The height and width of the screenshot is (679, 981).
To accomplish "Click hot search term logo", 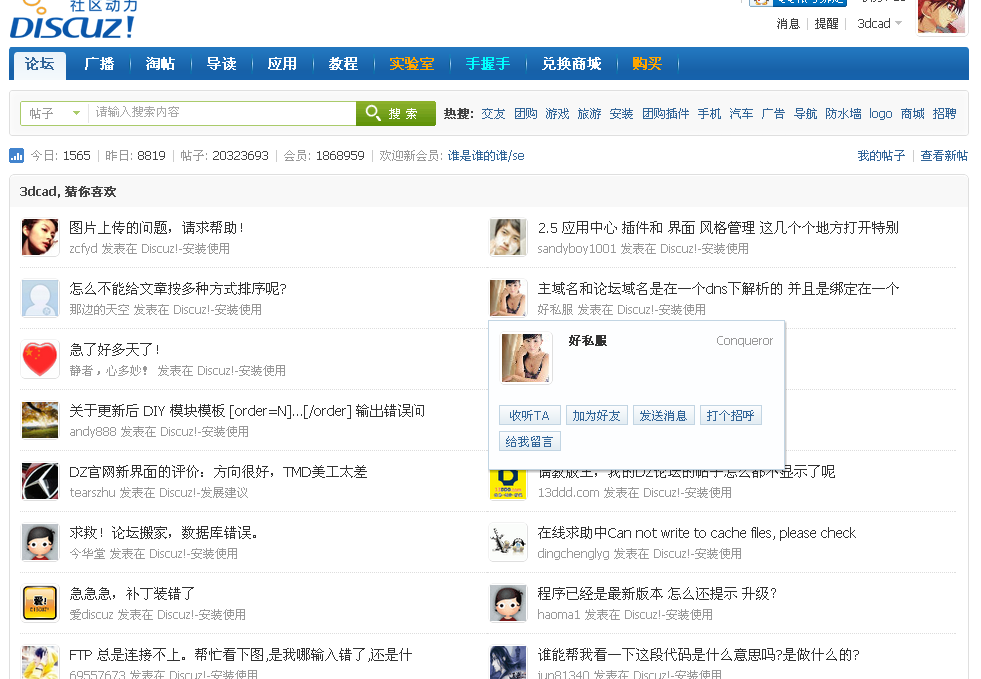I will (881, 114).
